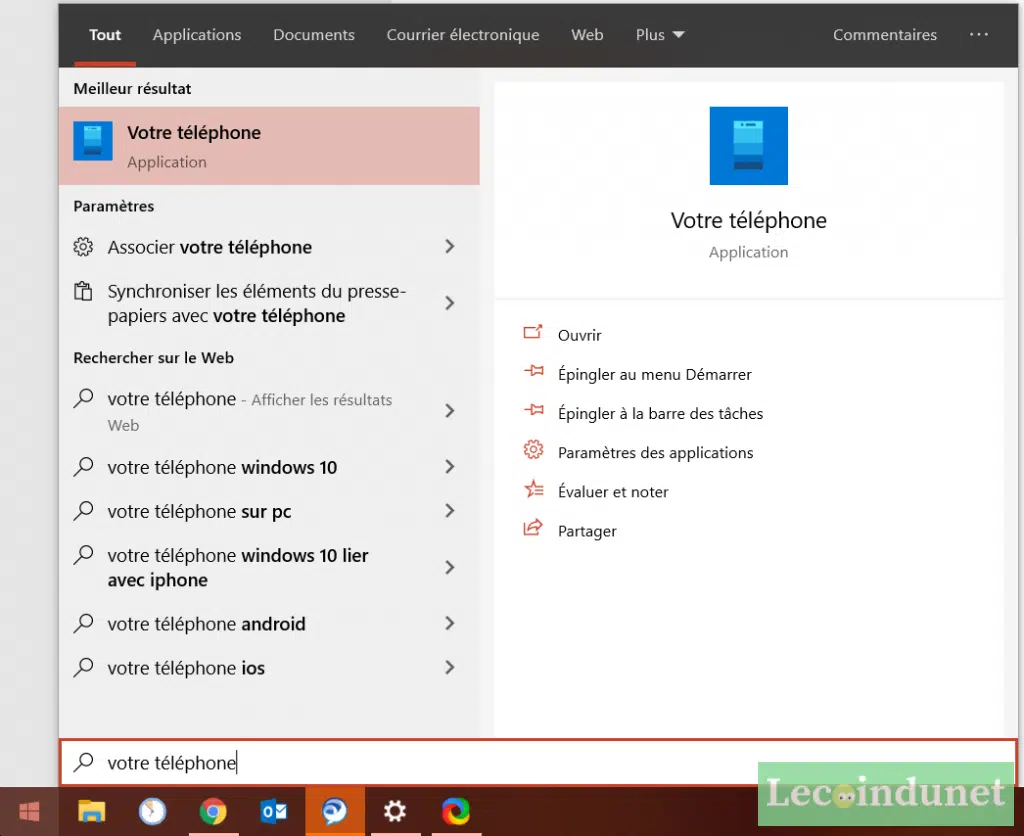Launch Google Chrome from the taskbar
The height and width of the screenshot is (836, 1024).
pyautogui.click(x=213, y=812)
